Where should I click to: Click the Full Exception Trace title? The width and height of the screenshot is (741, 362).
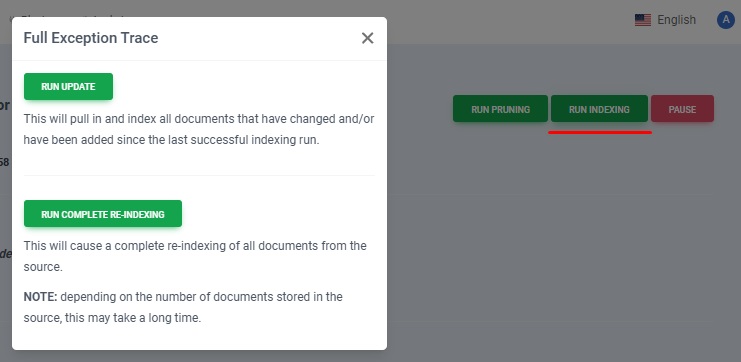click(x=91, y=38)
